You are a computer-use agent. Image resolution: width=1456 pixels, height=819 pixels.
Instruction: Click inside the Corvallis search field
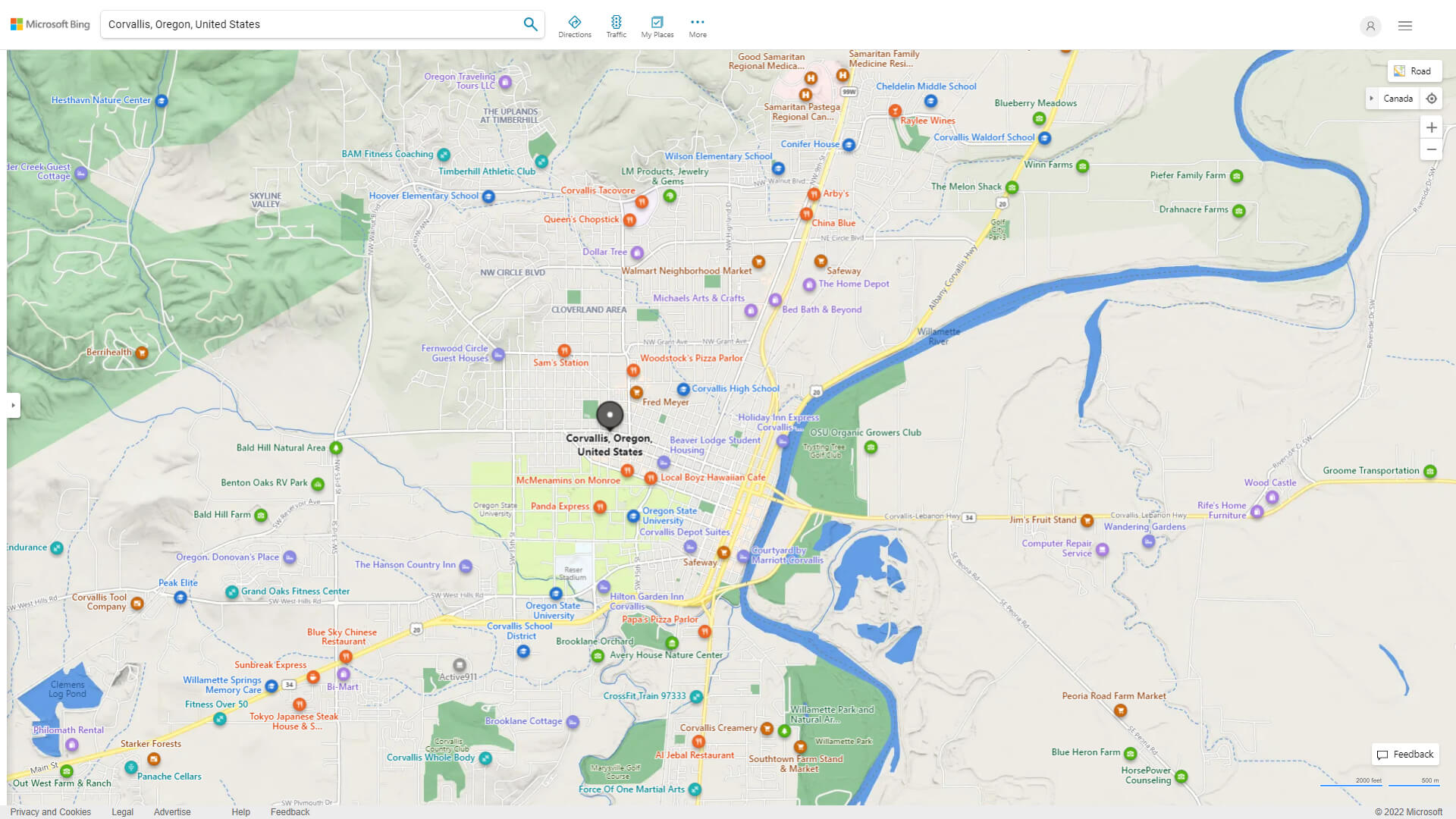303,24
